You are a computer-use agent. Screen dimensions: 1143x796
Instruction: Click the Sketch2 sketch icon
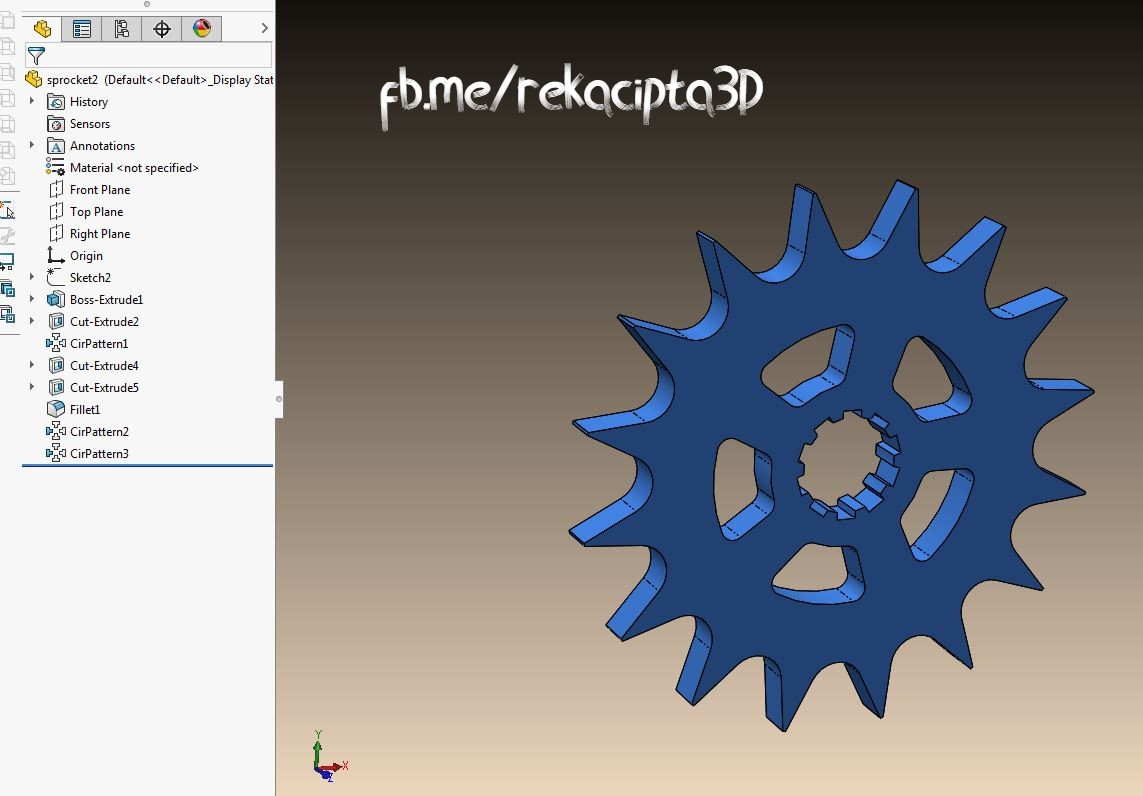coord(55,277)
